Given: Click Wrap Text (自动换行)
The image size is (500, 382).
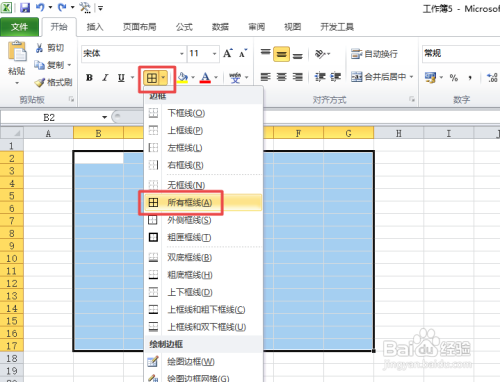Looking at the screenshot, I should [x=374, y=54].
